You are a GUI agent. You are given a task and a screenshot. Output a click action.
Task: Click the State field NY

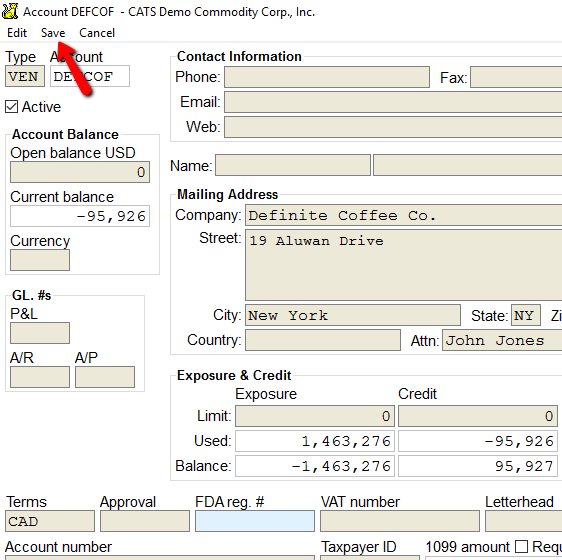(x=526, y=315)
